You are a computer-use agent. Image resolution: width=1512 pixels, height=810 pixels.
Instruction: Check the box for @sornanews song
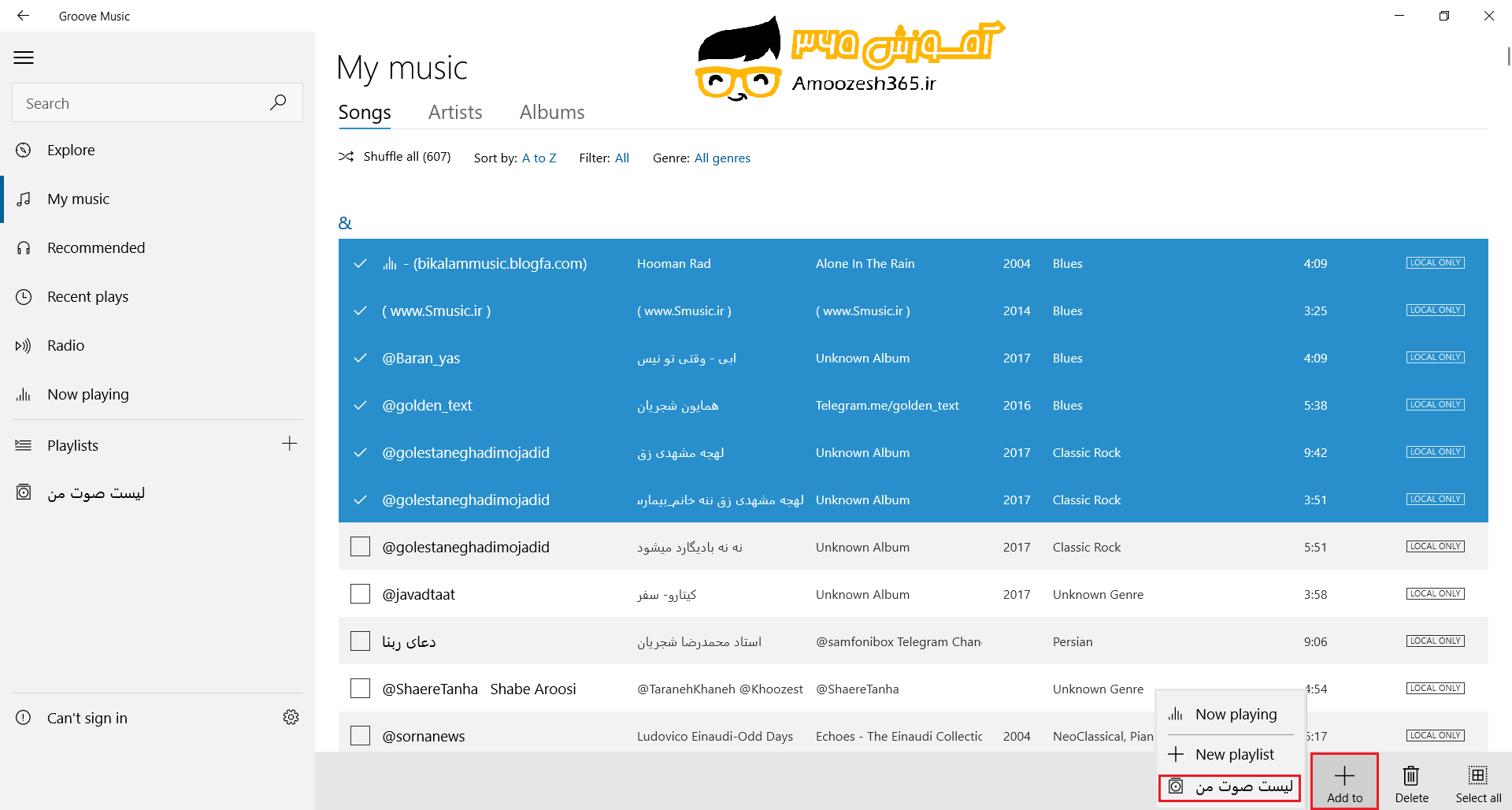click(x=360, y=736)
